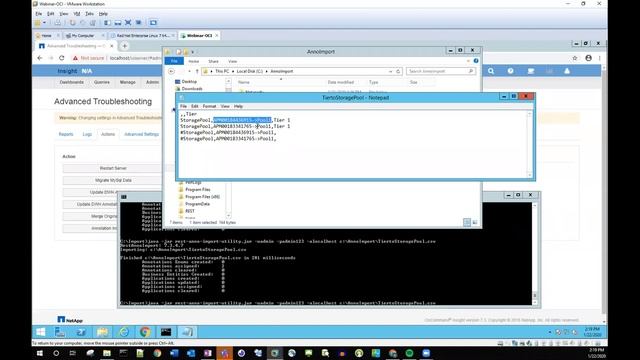Open the Format menu in Notepad
Image resolution: width=640 pixels, height=360 pixels.
[x=209, y=106]
